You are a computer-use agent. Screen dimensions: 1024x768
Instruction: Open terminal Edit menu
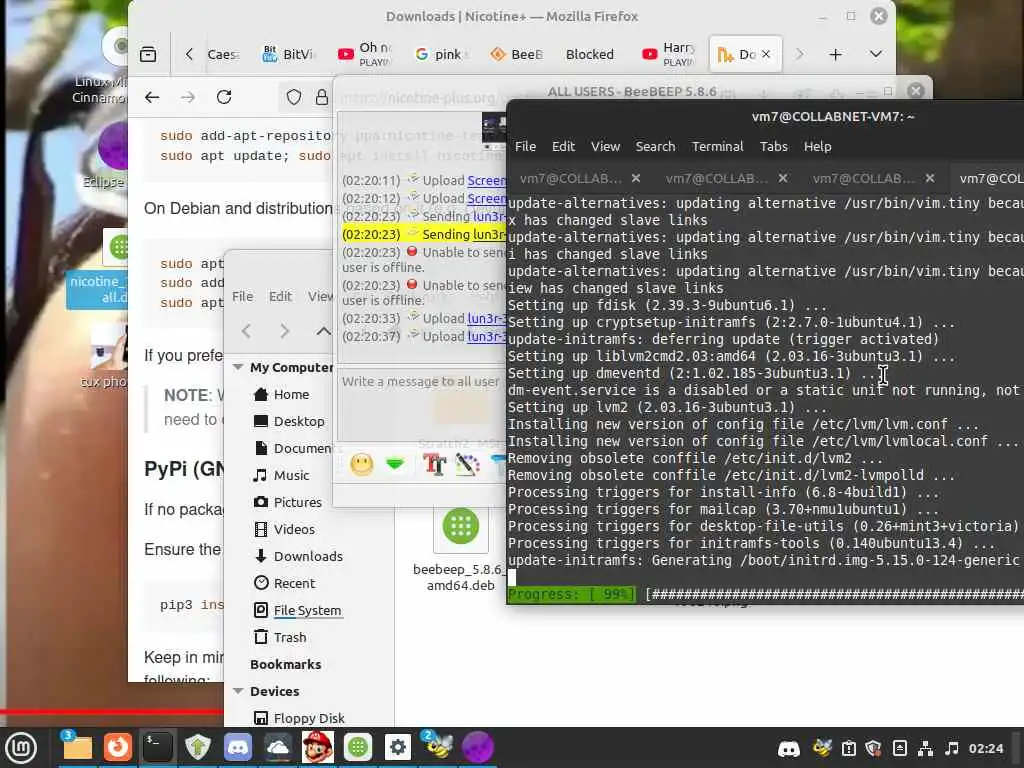[x=563, y=146]
